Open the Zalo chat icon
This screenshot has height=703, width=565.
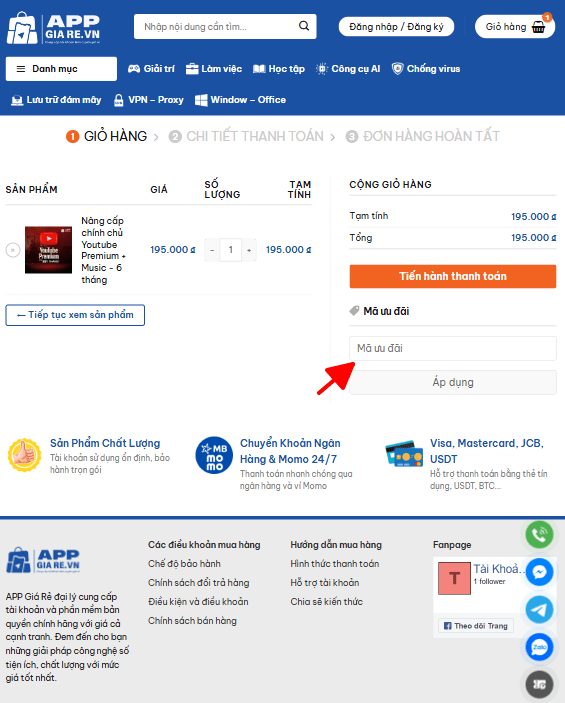point(539,647)
